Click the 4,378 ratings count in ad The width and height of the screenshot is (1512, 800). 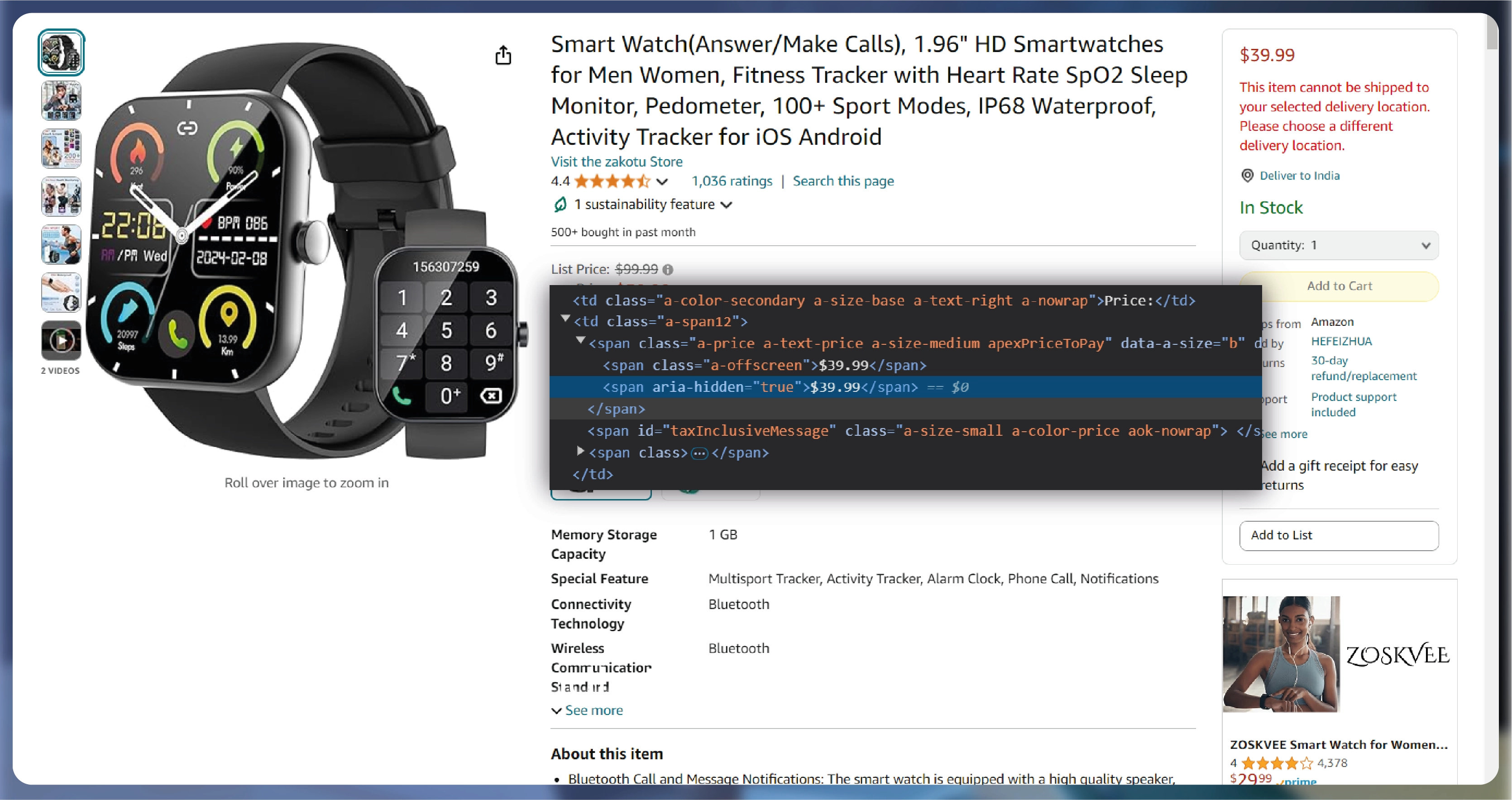pos(1332,763)
